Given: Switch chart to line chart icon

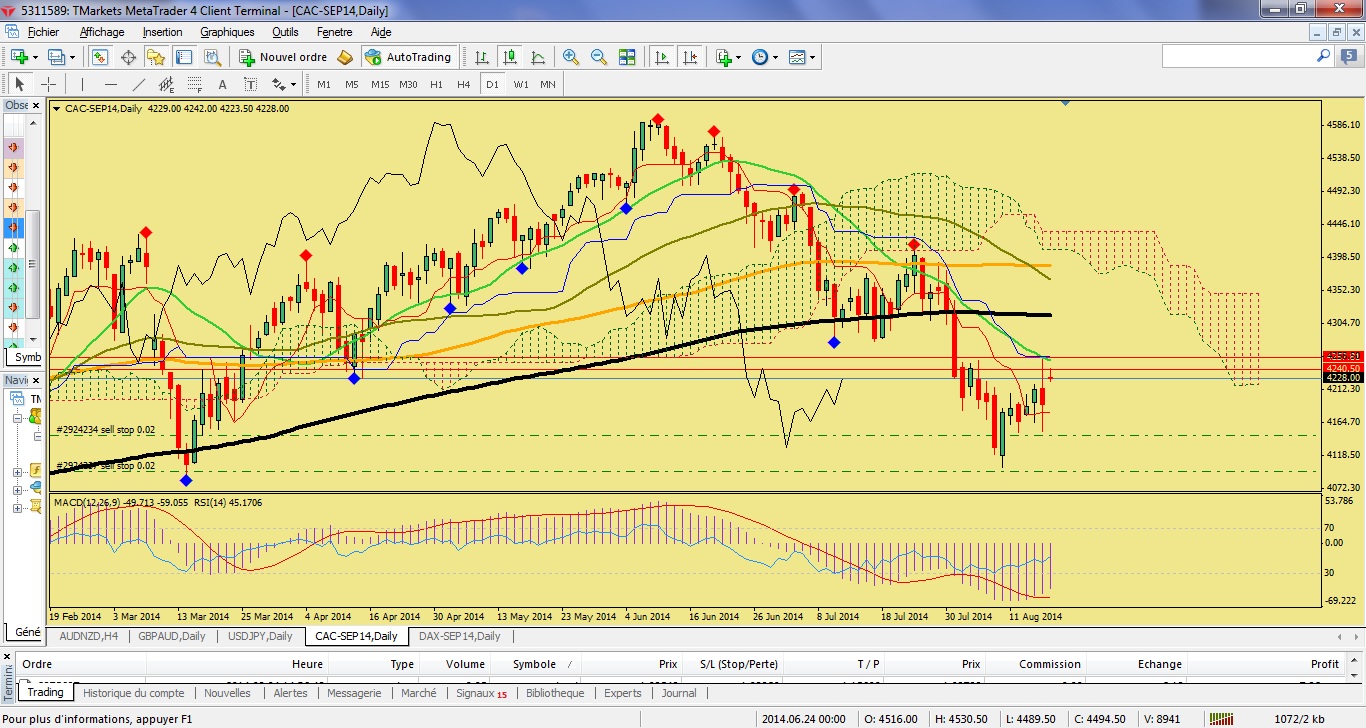Looking at the screenshot, I should [538, 57].
